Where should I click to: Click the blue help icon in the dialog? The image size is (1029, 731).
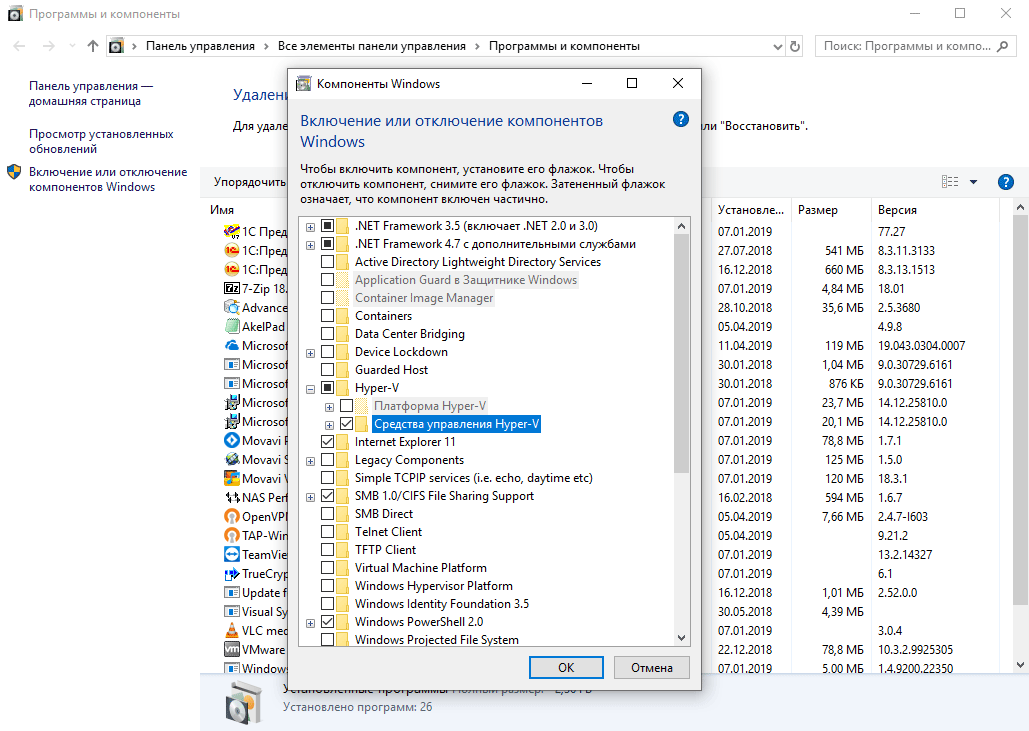(681, 119)
